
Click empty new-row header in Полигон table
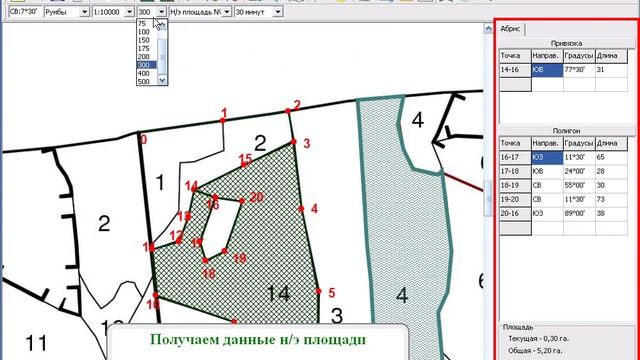[x=516, y=228]
